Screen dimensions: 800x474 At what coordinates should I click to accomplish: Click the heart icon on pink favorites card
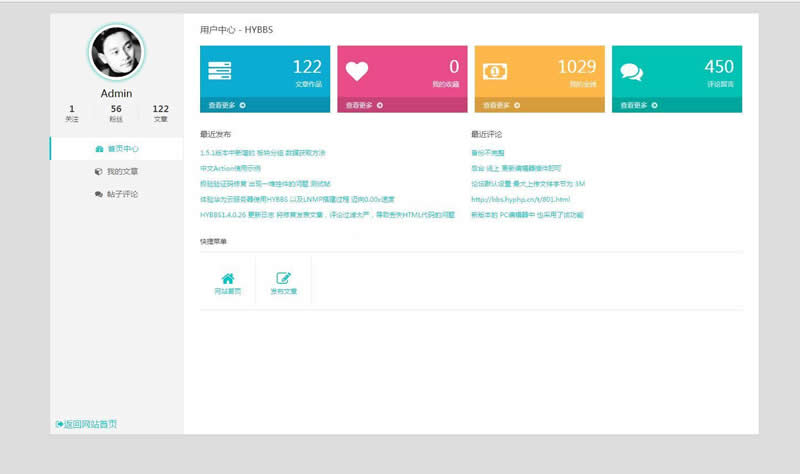[x=357, y=72]
